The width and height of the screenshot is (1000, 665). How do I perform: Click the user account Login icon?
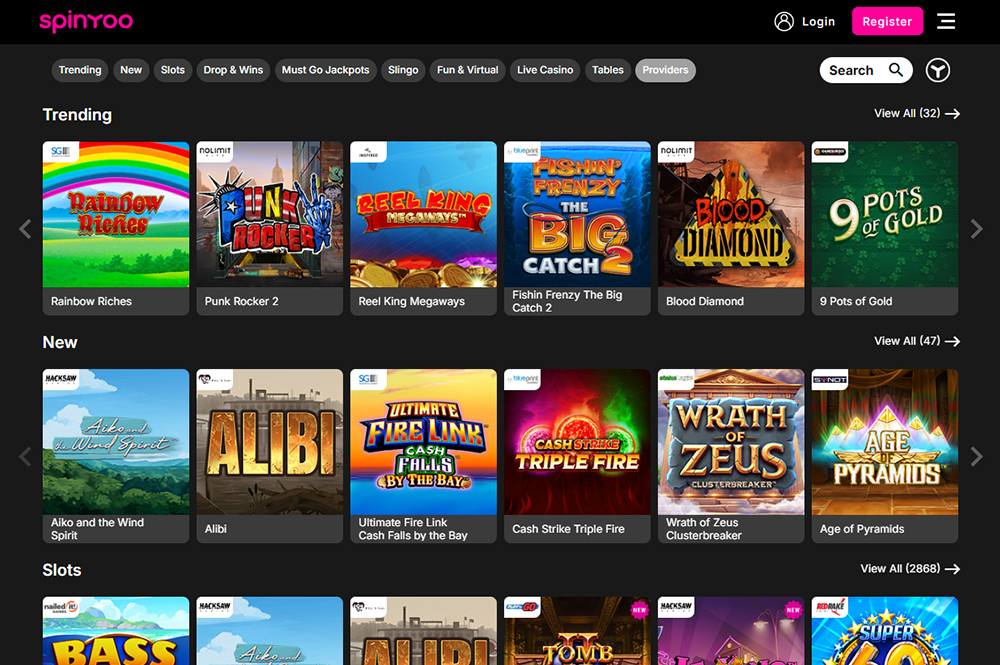click(784, 21)
